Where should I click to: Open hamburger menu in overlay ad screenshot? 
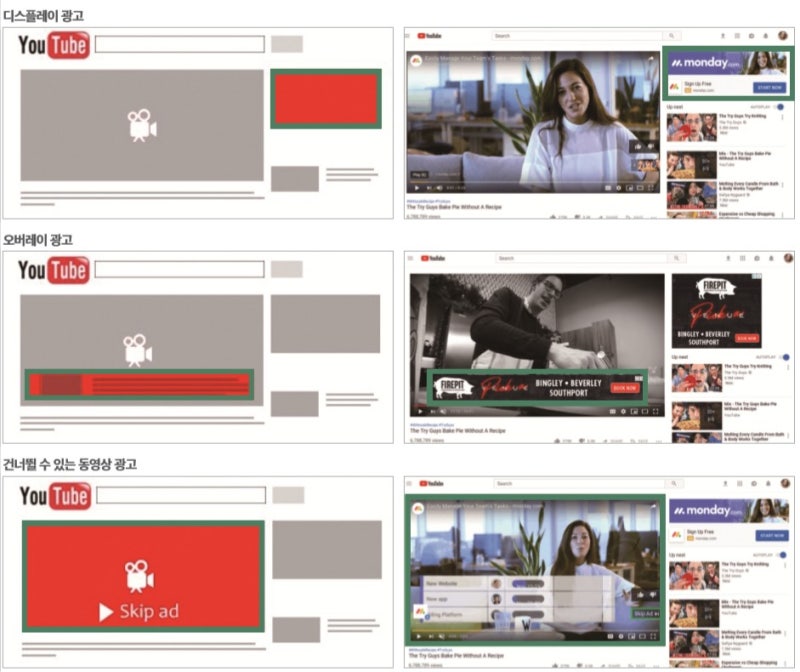410,258
